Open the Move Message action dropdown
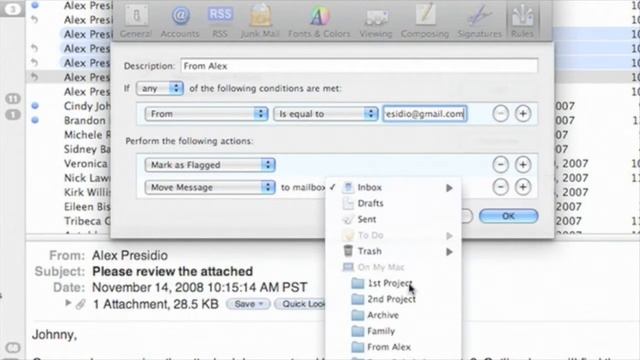640x360 pixels. point(210,187)
